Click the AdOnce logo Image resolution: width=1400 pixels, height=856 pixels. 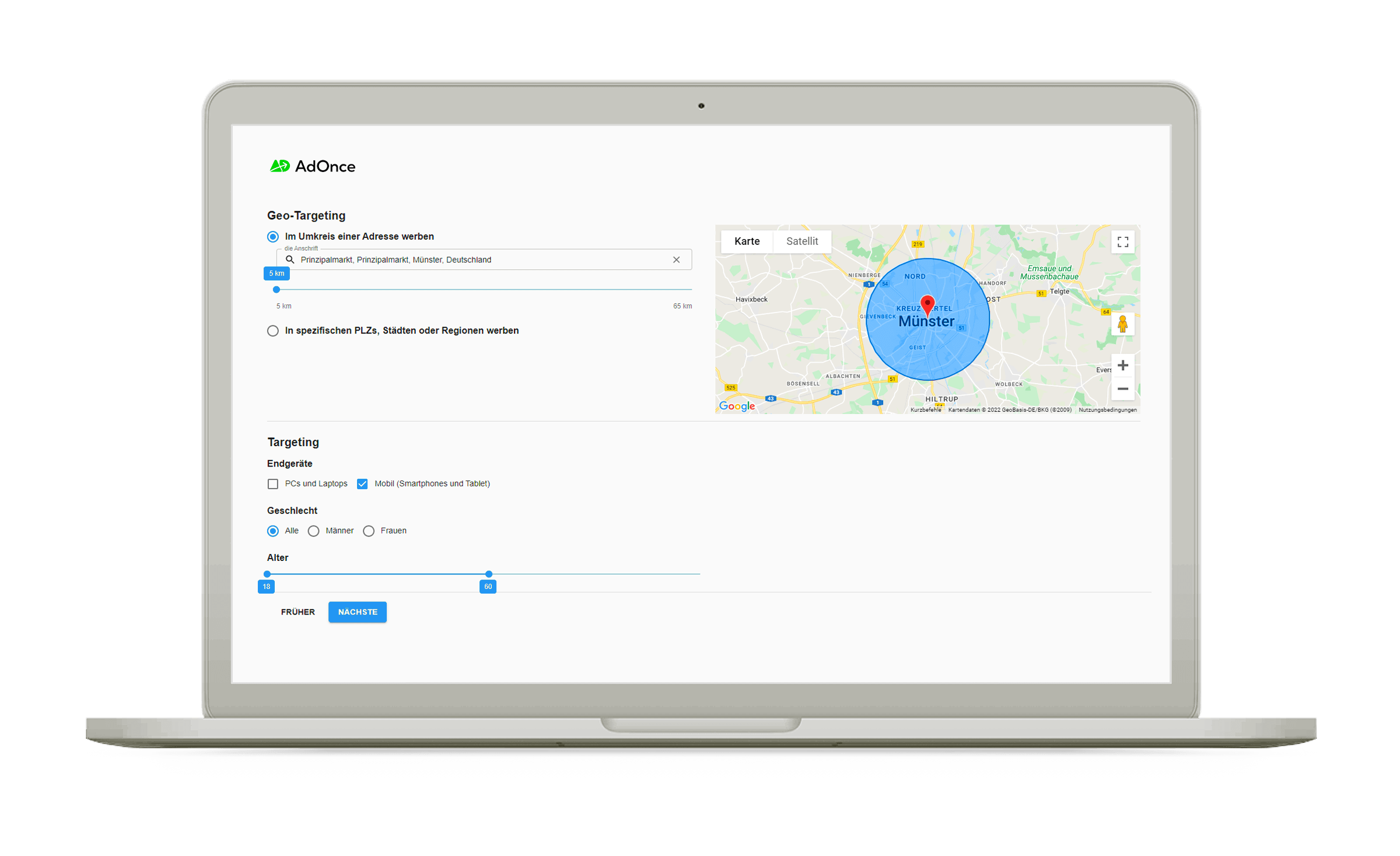point(312,166)
